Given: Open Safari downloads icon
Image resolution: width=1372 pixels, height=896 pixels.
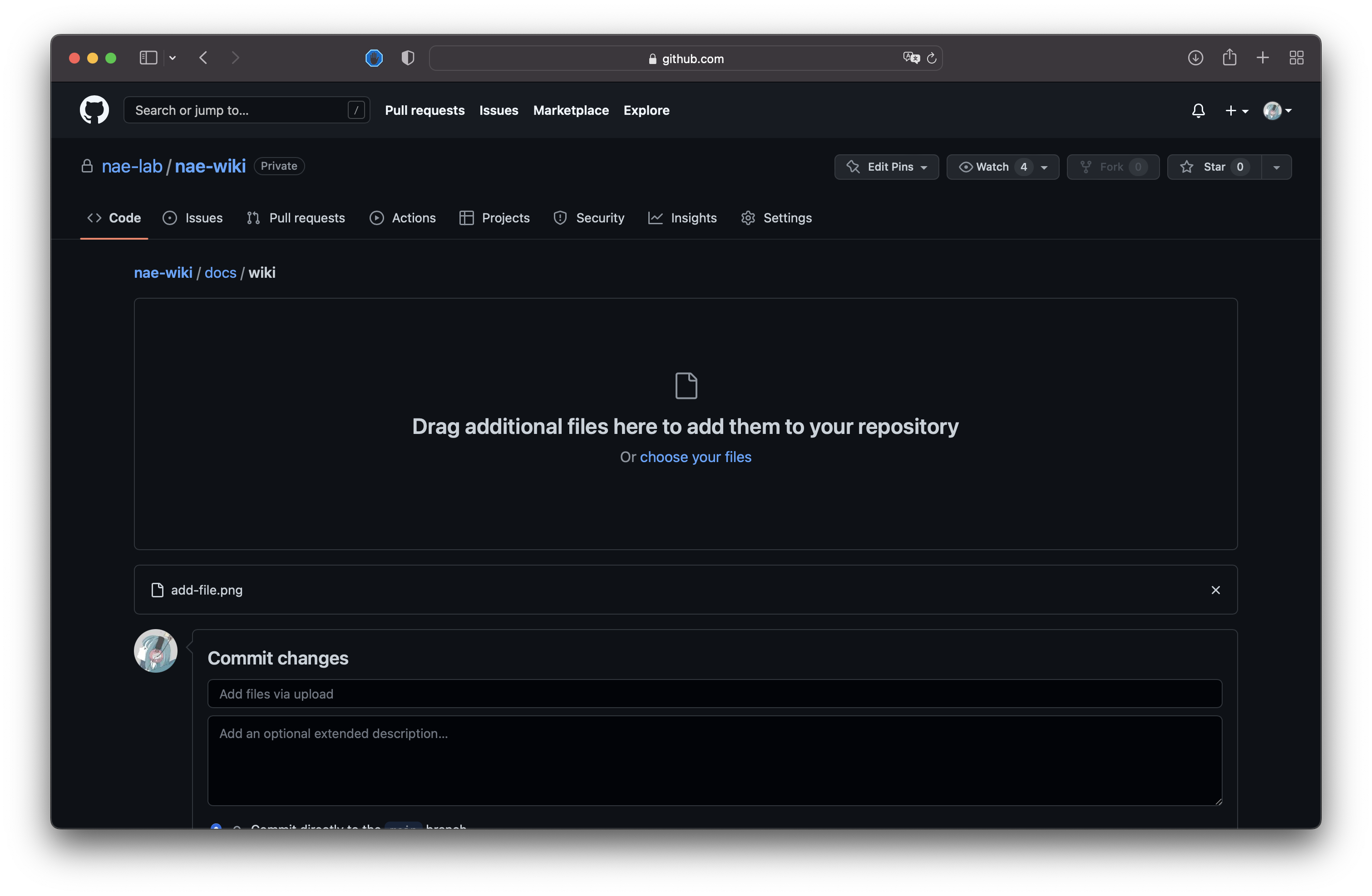Looking at the screenshot, I should [x=1195, y=58].
